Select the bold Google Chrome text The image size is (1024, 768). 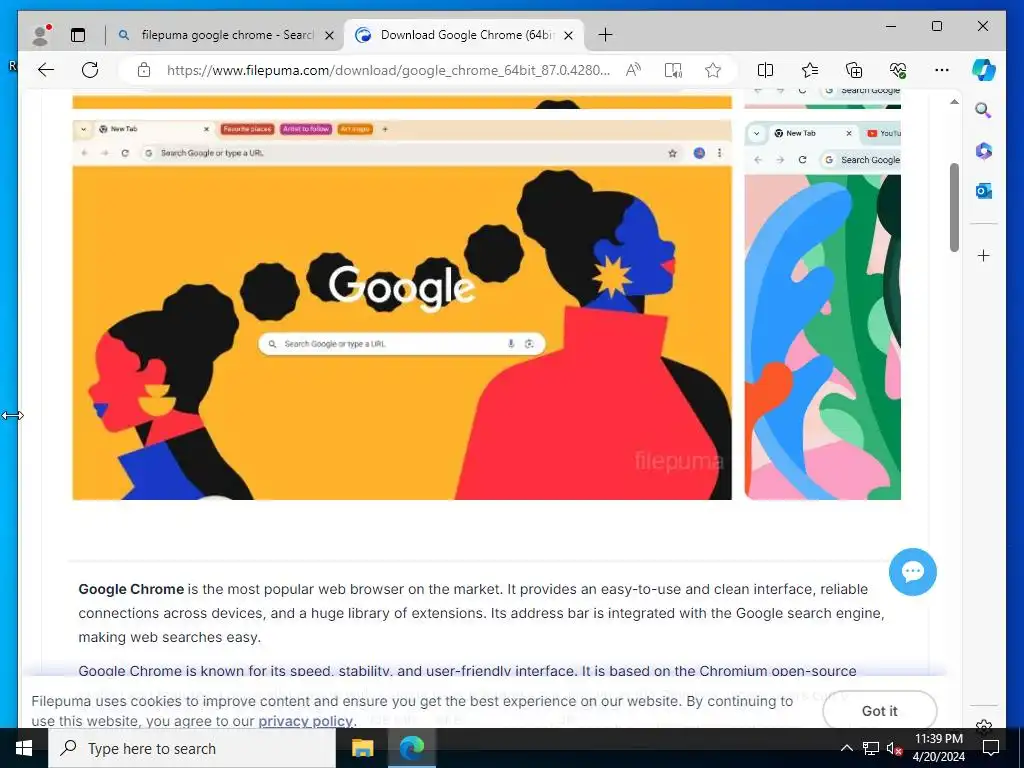point(131,589)
